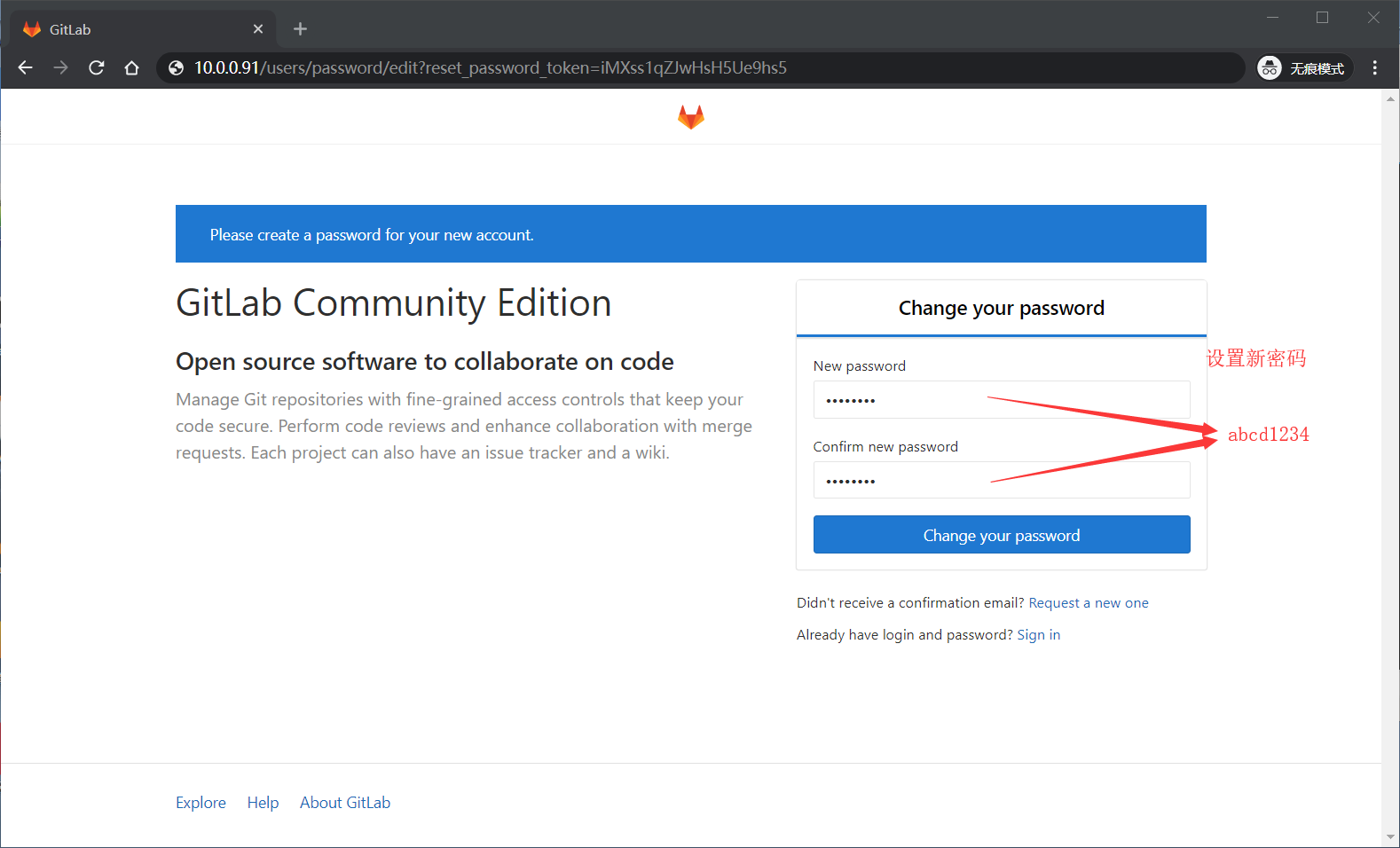Click the Change your password button

click(x=1002, y=535)
